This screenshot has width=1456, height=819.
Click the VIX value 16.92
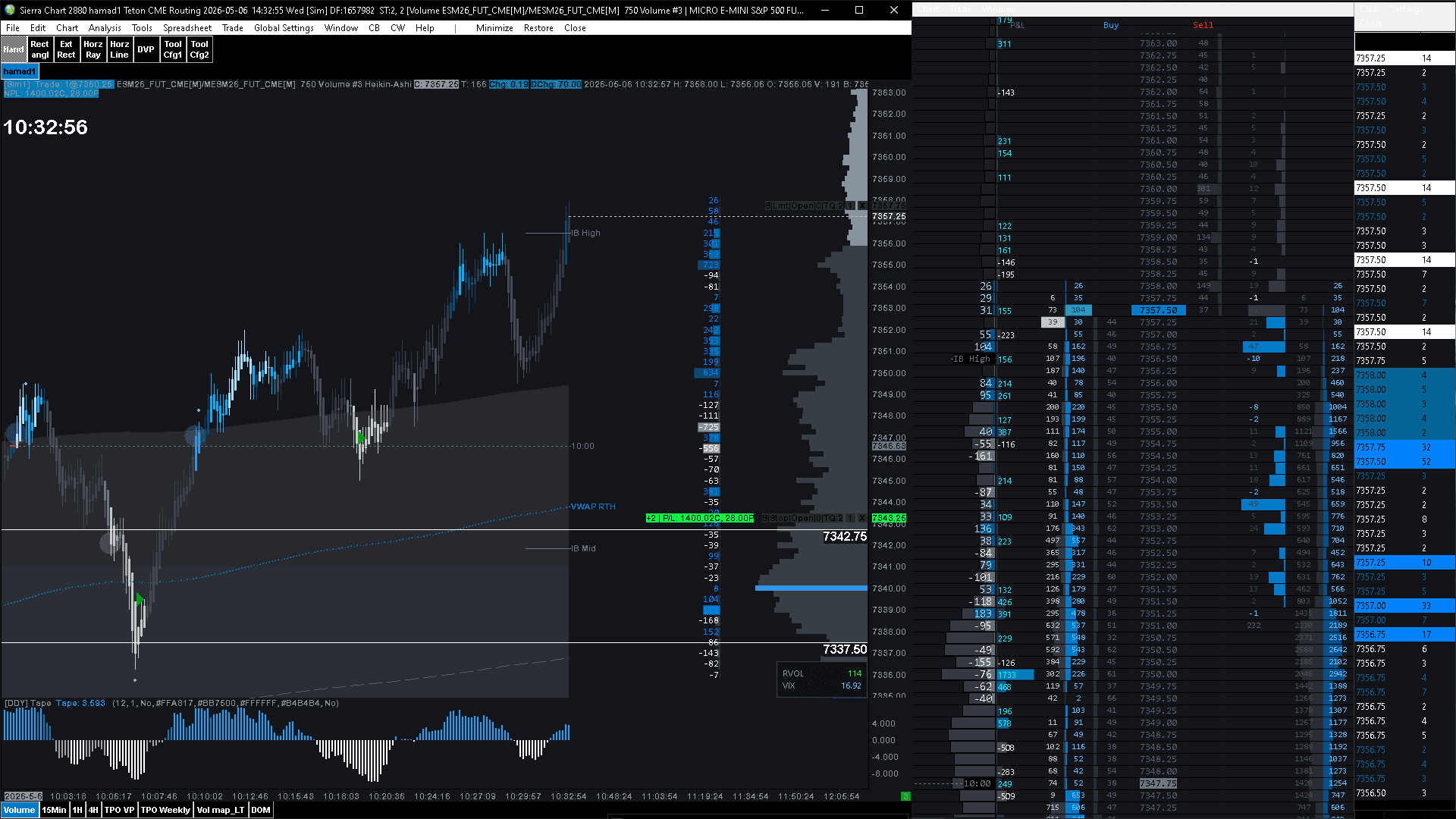pyautogui.click(x=851, y=686)
